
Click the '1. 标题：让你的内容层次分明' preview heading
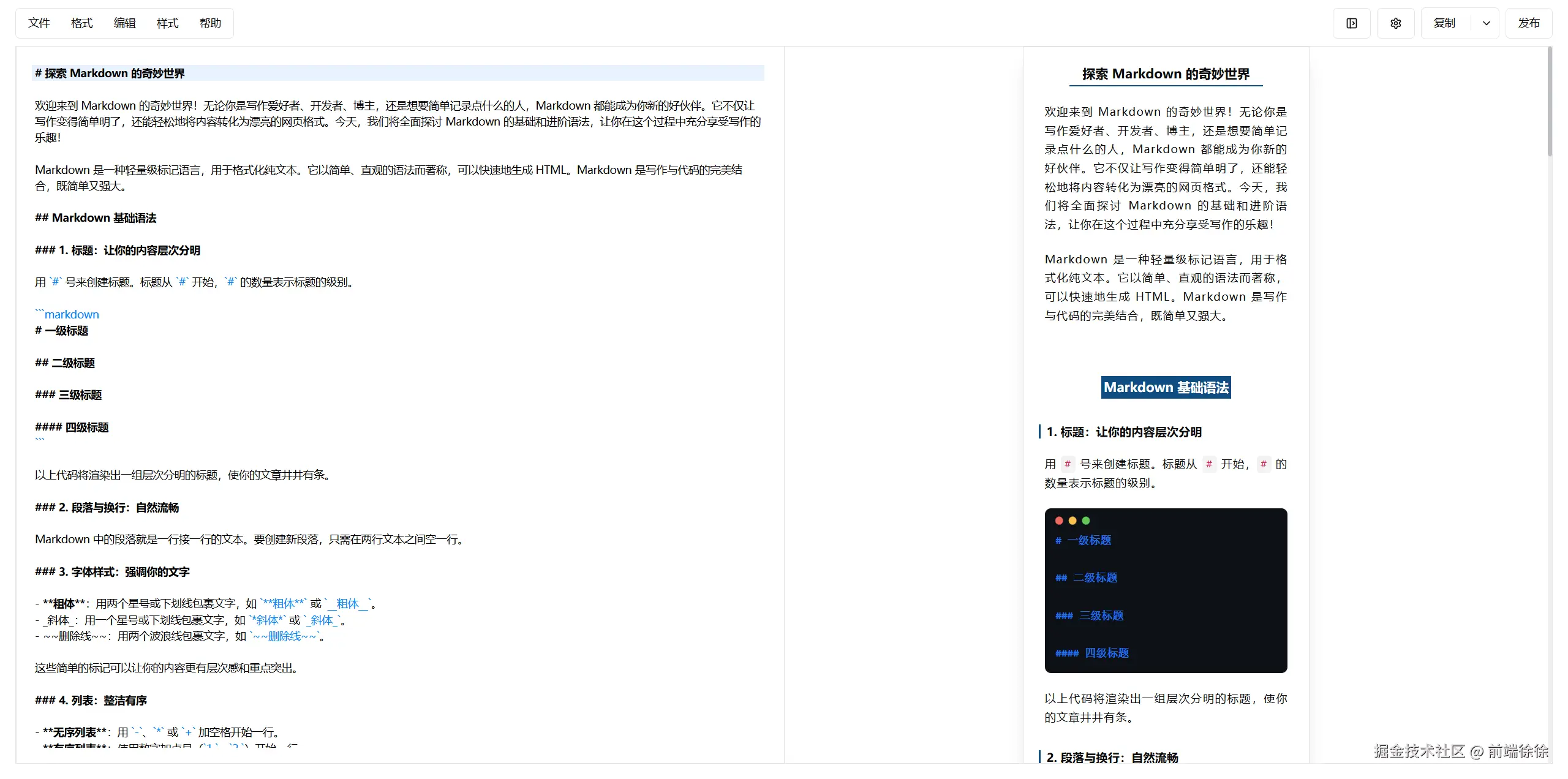point(1124,432)
